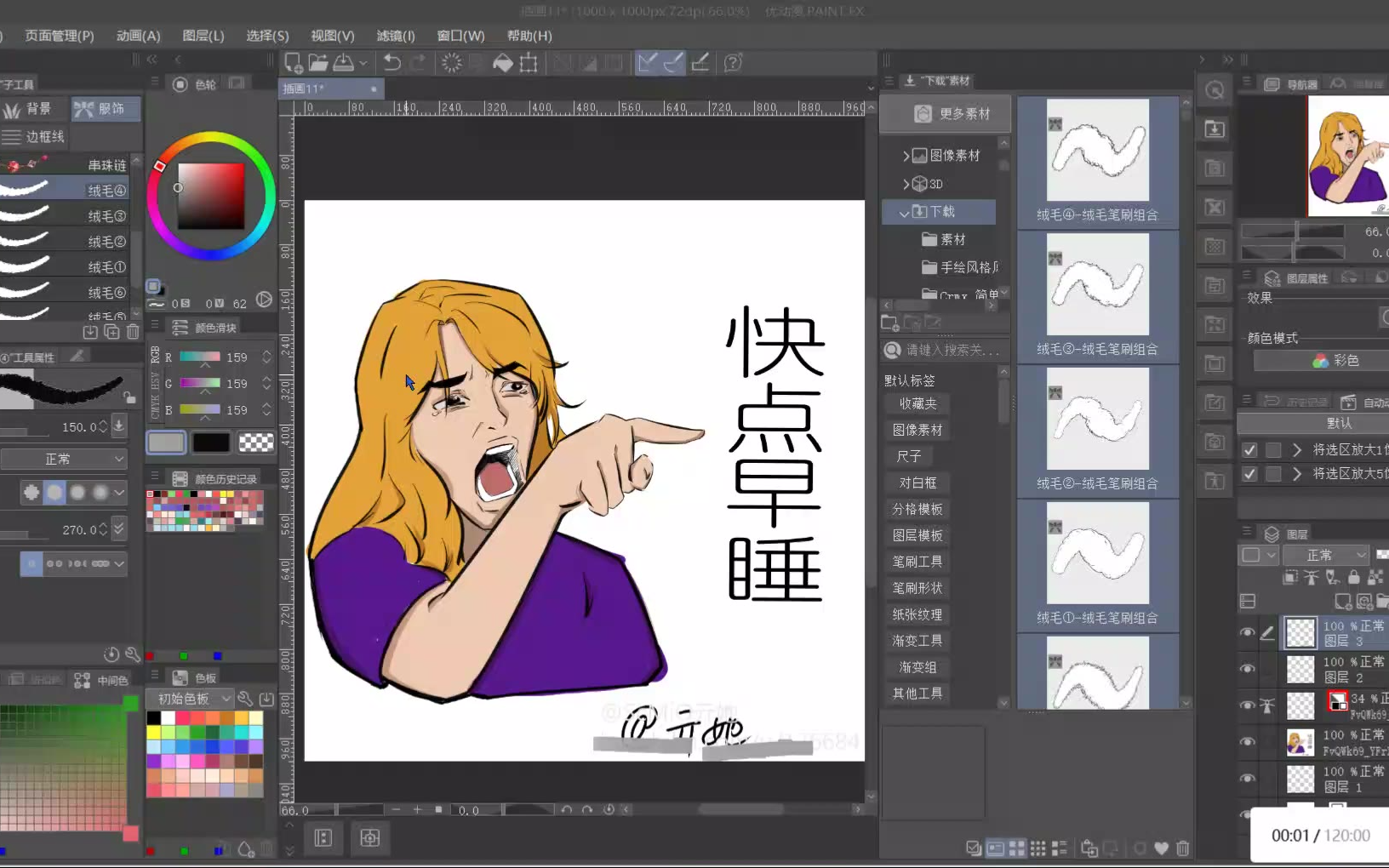
Task: Select the 绒毛③ brush material thumbnail
Action: pyautogui.click(x=1097, y=285)
